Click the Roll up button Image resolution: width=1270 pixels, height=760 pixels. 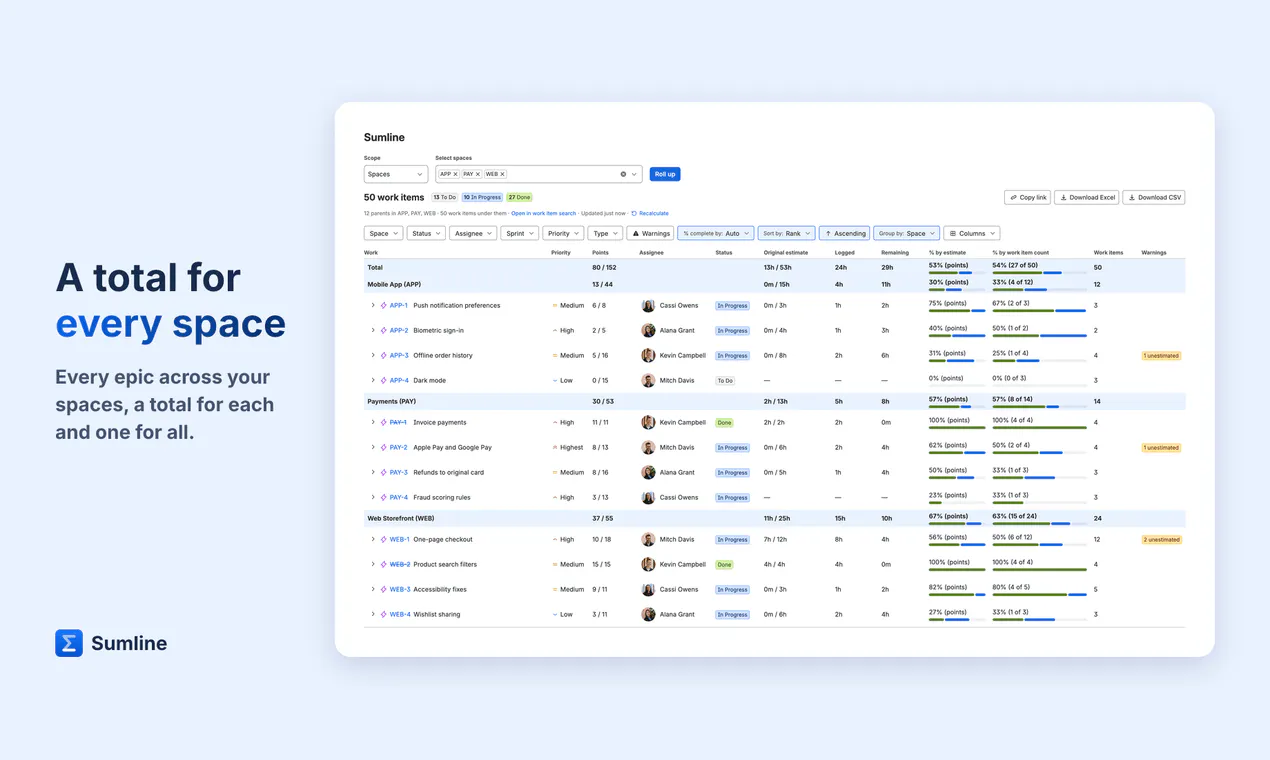click(665, 174)
